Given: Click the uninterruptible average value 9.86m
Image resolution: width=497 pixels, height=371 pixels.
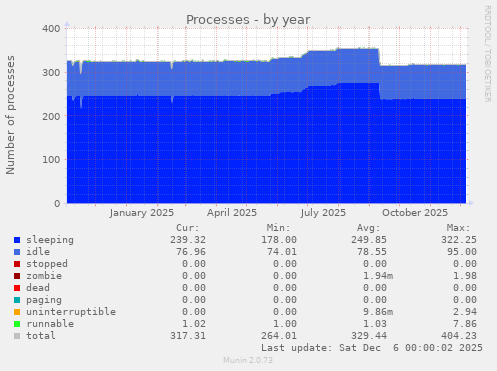Looking at the screenshot, I should 378,312.
